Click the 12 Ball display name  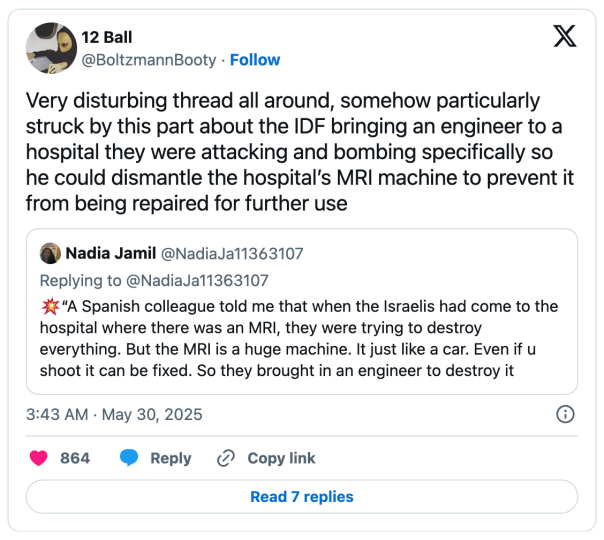pyautogui.click(x=107, y=37)
